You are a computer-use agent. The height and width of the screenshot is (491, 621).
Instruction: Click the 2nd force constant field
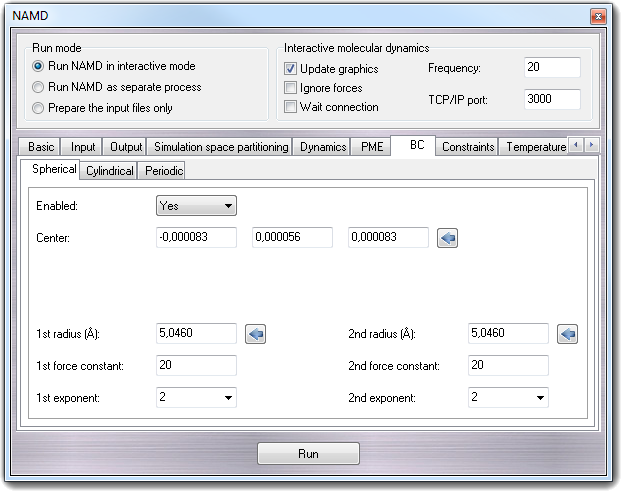[x=508, y=365]
